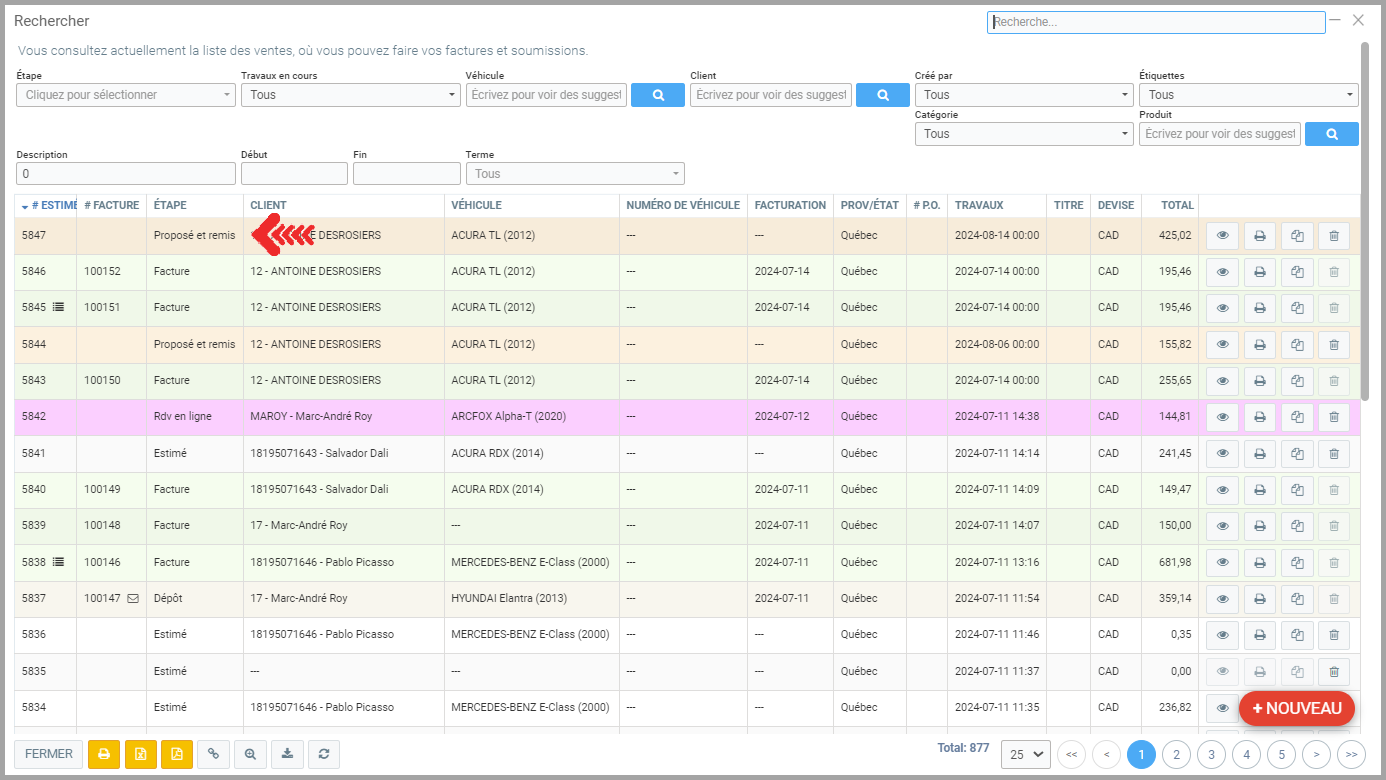The height and width of the screenshot is (780, 1386).
Task: Click the refresh icon in bottom toolbar
Action: point(324,754)
